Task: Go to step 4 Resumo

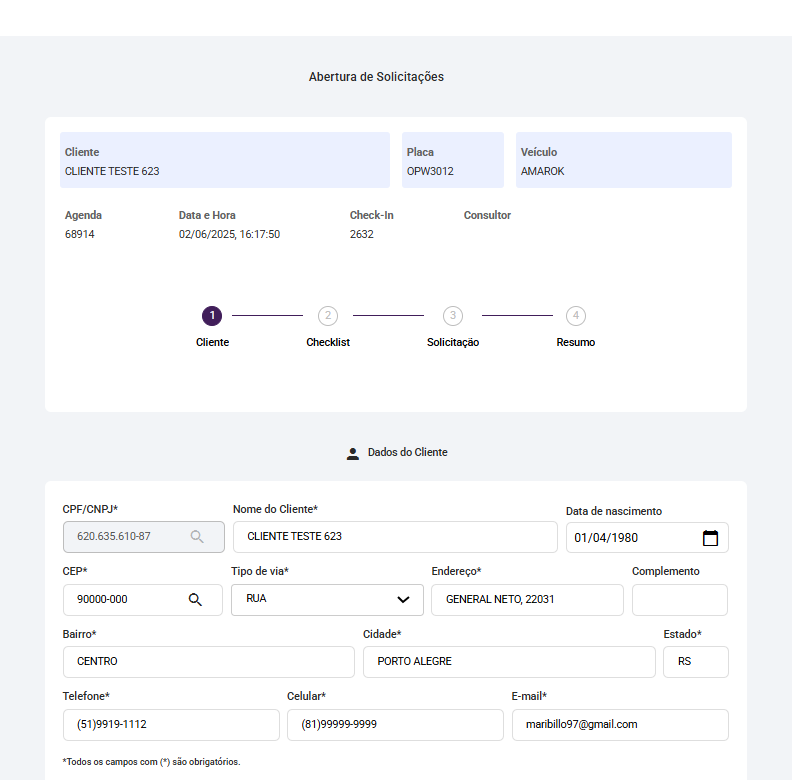Action: point(576,316)
